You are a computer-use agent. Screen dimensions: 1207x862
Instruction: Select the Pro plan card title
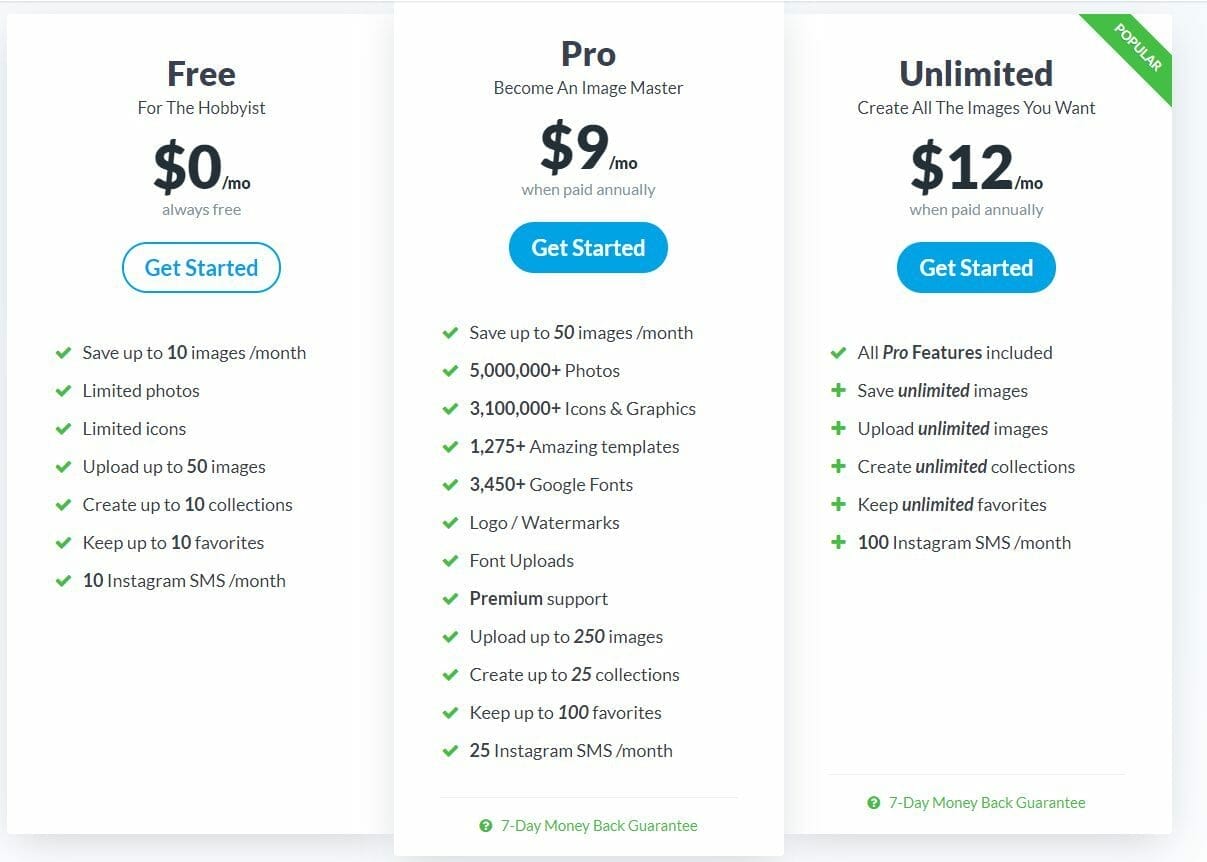[588, 53]
